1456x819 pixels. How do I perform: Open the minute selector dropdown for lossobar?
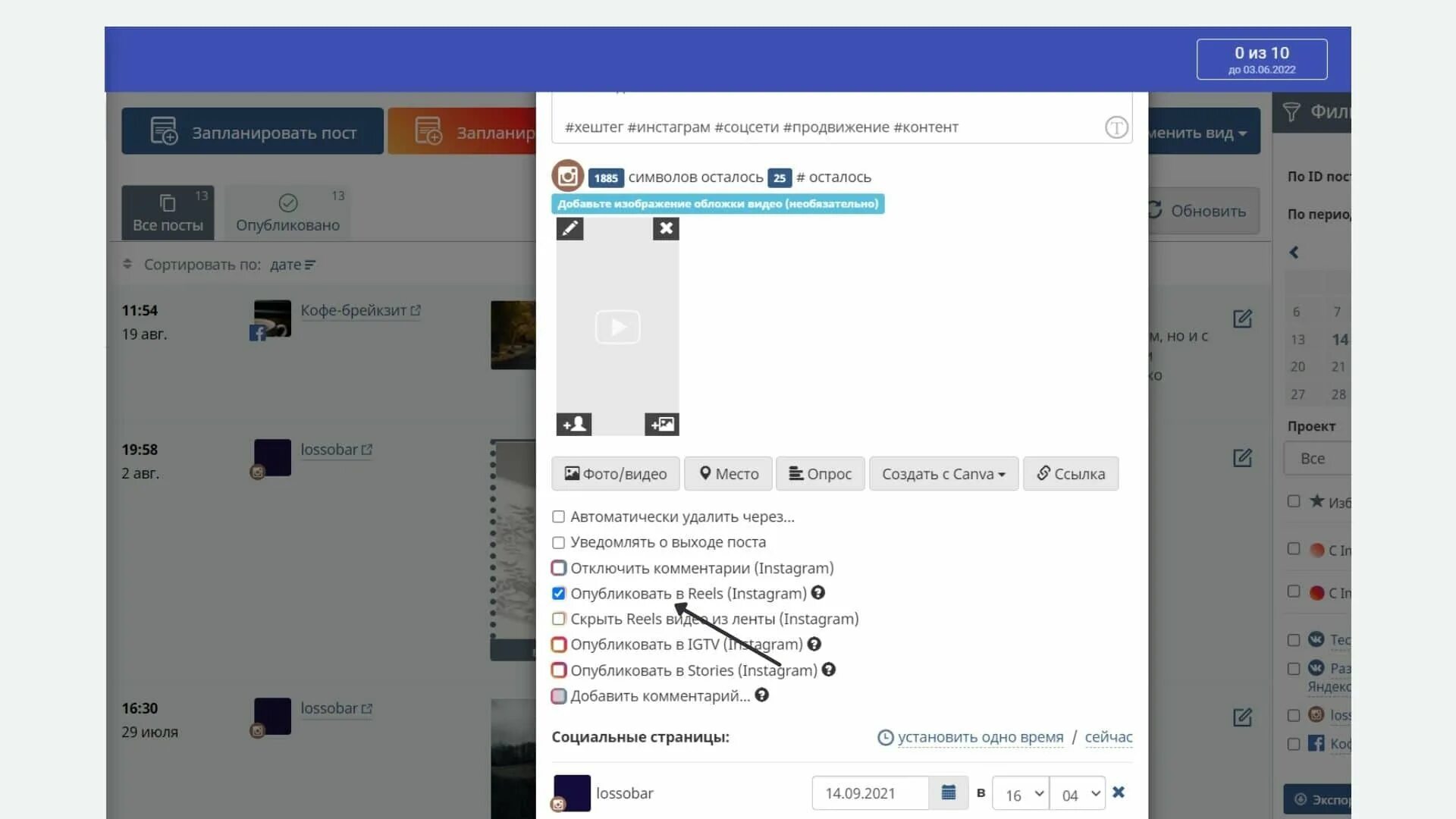(1078, 793)
